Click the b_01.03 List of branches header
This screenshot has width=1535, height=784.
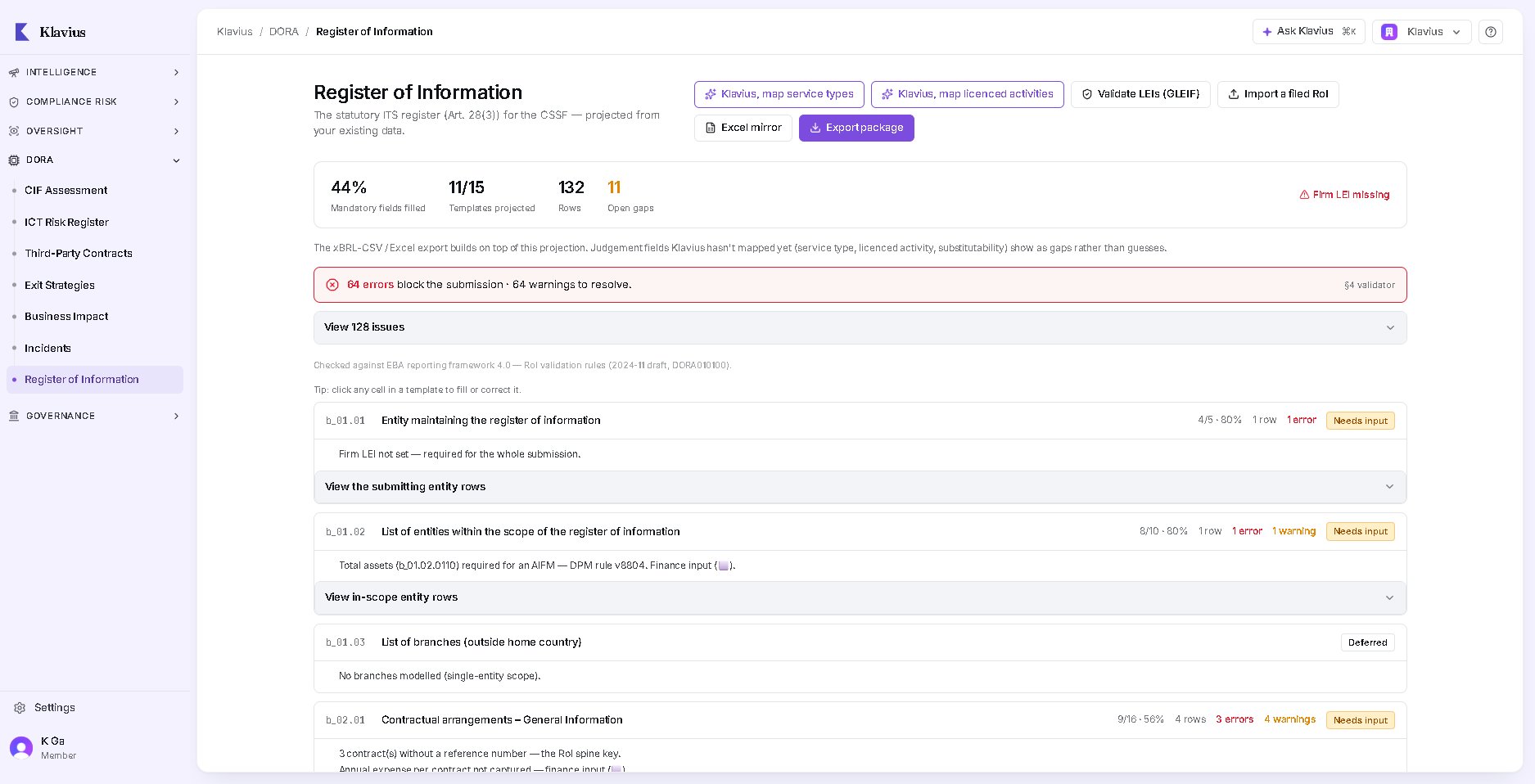pyautogui.click(x=860, y=642)
